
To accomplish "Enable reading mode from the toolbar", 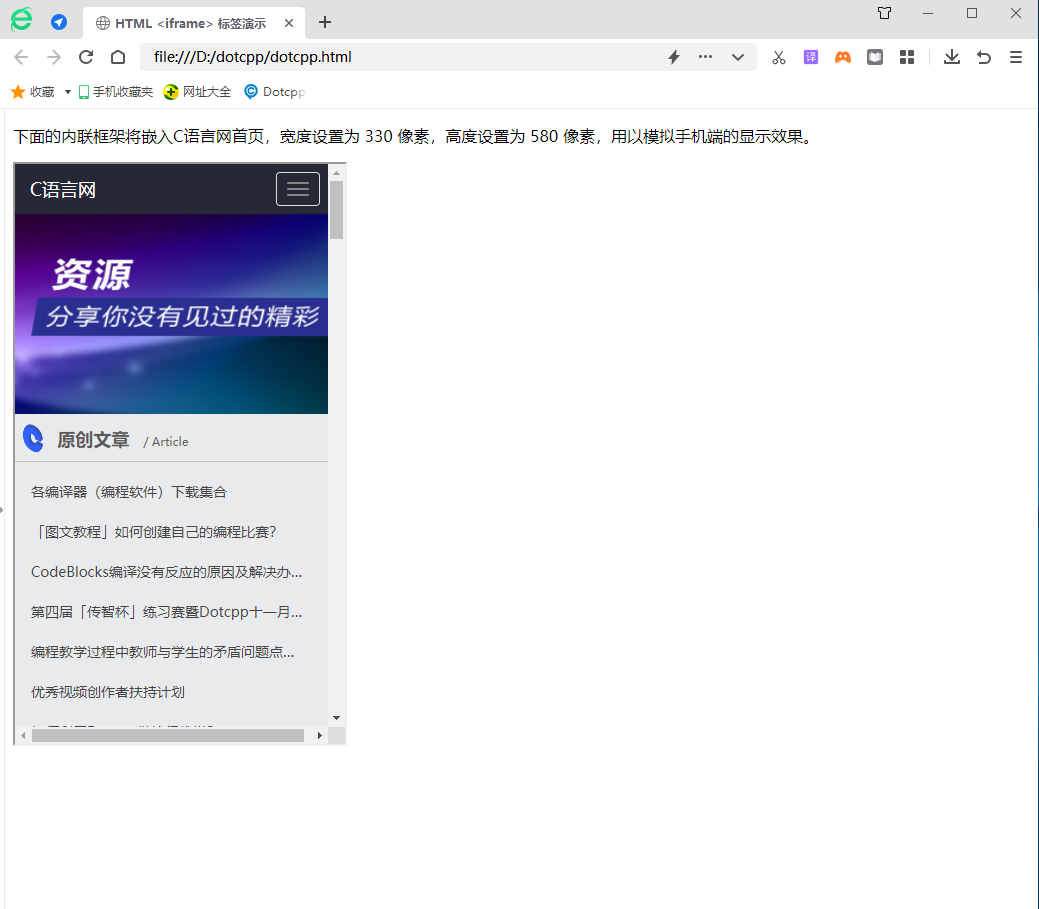I will point(874,57).
